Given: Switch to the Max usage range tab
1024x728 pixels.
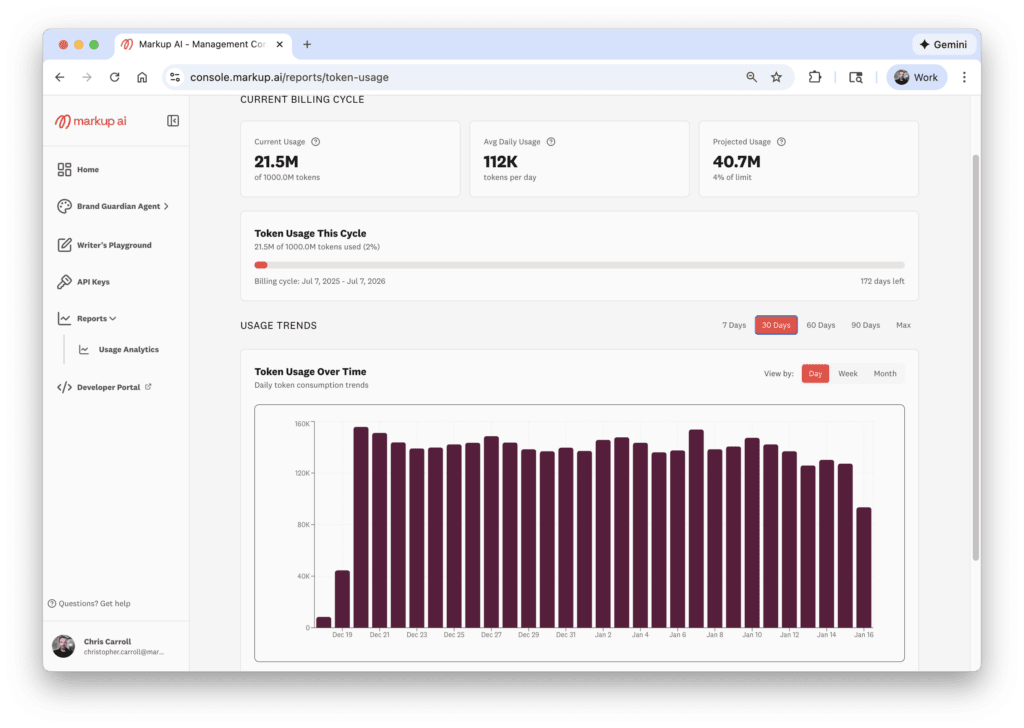Looking at the screenshot, I should pyautogui.click(x=901, y=325).
